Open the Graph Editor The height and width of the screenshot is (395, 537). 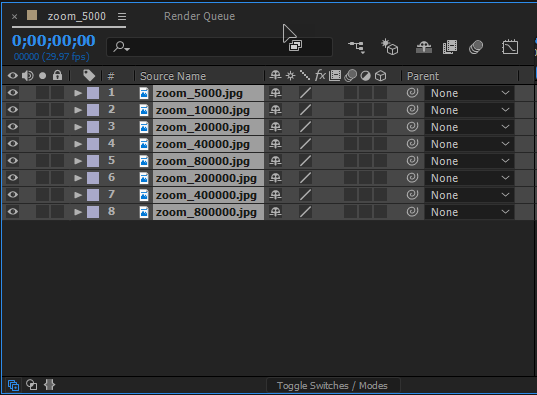point(510,47)
